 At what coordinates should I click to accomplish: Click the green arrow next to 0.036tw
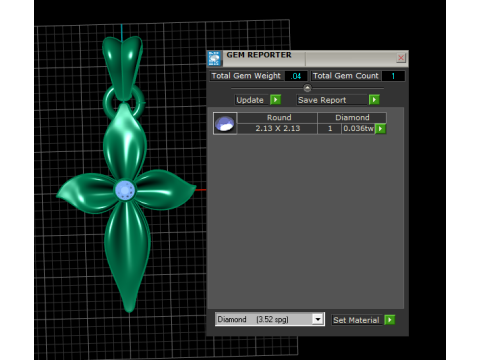tap(380, 129)
